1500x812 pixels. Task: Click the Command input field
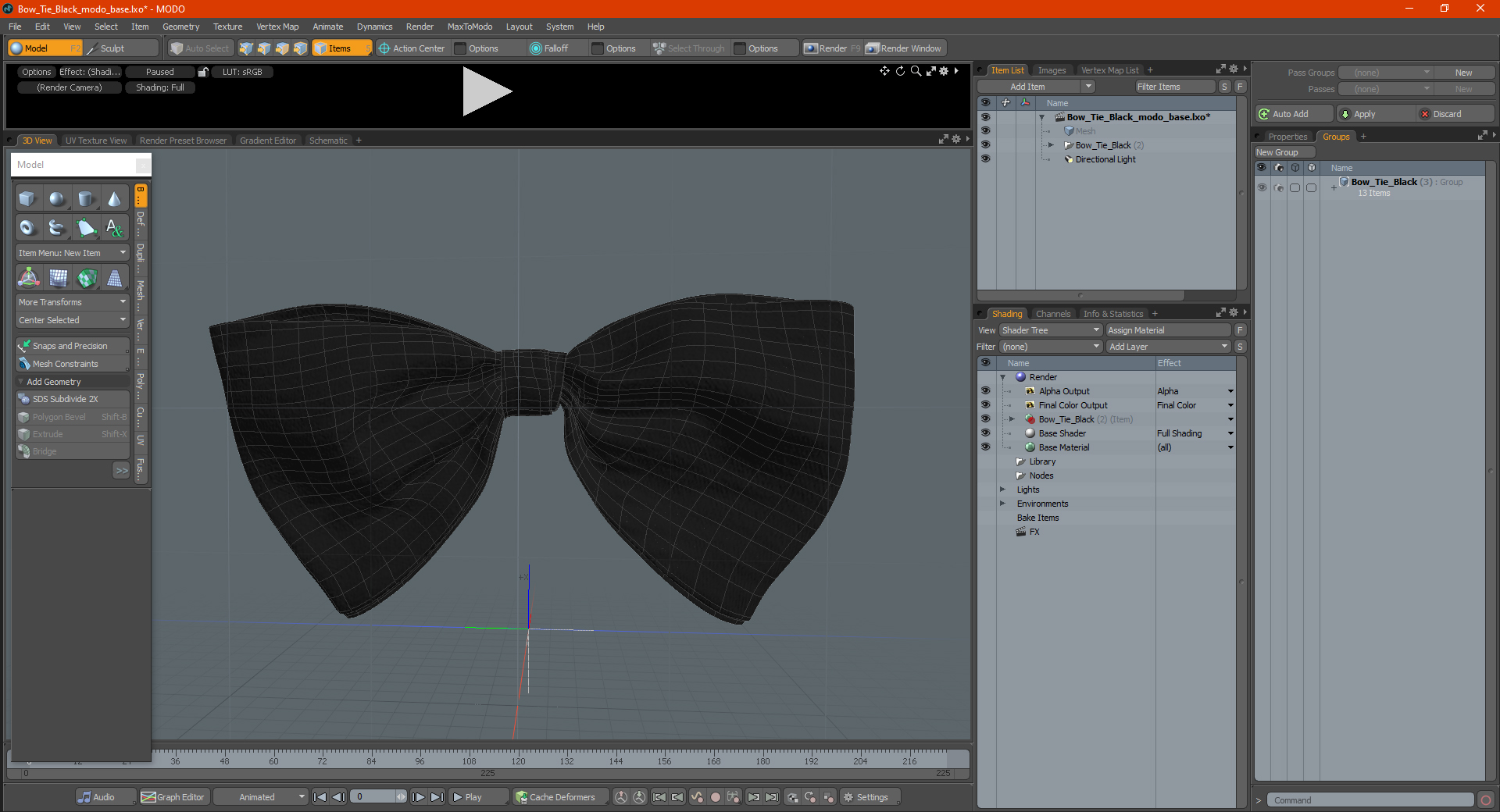point(1371,800)
